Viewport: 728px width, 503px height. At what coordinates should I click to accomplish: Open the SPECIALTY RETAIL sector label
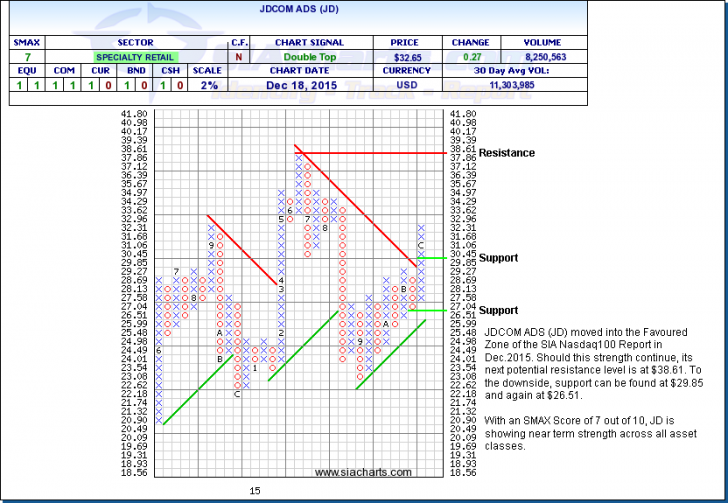(131, 59)
